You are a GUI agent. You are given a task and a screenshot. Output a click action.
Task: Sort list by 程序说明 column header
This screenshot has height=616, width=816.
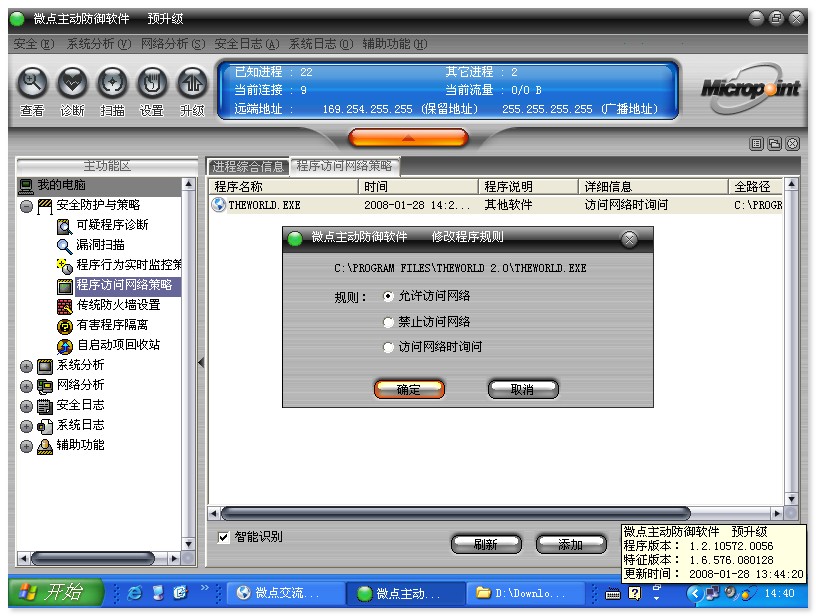pyautogui.click(x=528, y=186)
